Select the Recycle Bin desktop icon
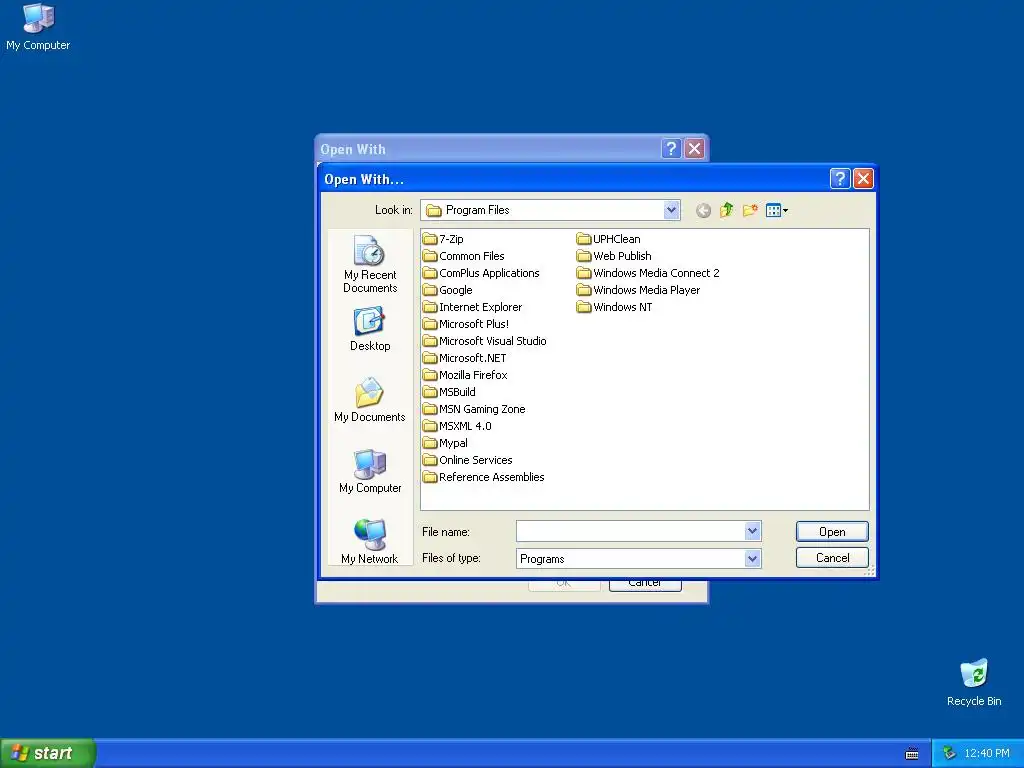This screenshot has height=768, width=1024. point(974,683)
